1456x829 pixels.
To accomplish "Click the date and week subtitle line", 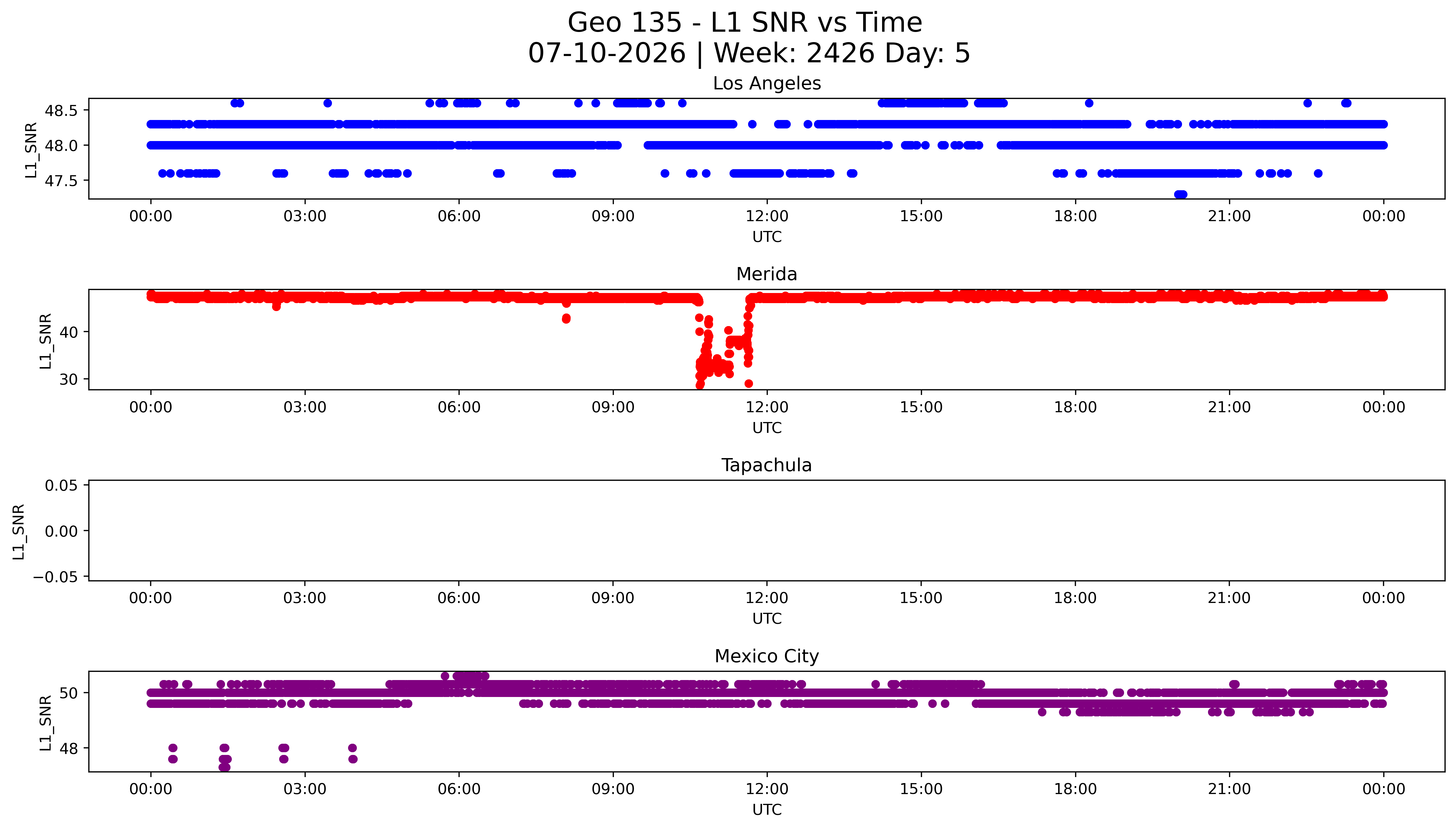I will [749, 53].
